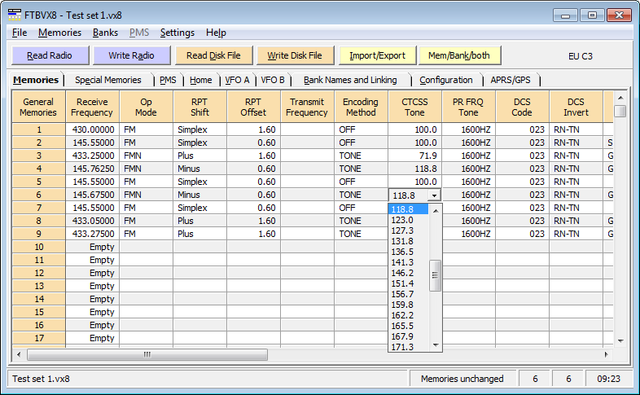Select 136.5 in the CTCSS tone list
This screenshot has width=640, height=395.
point(408,252)
